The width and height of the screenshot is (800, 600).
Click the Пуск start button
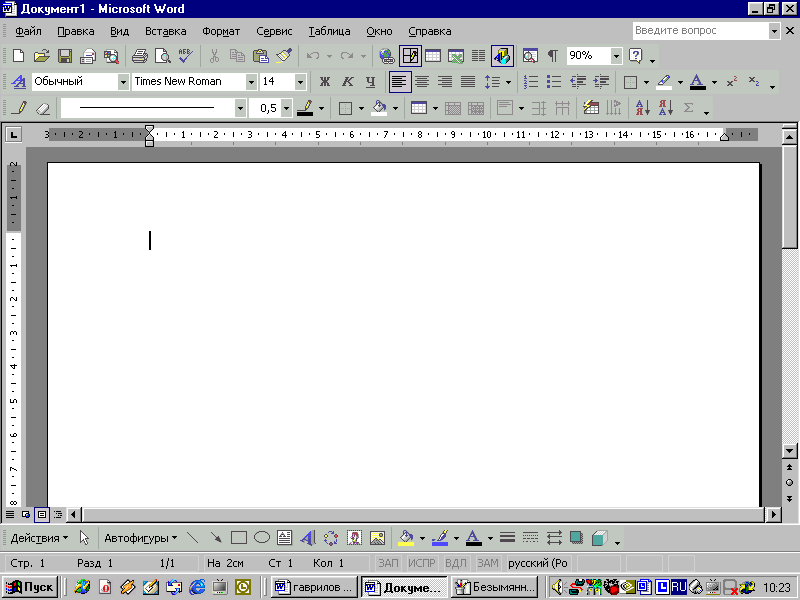click(30, 587)
